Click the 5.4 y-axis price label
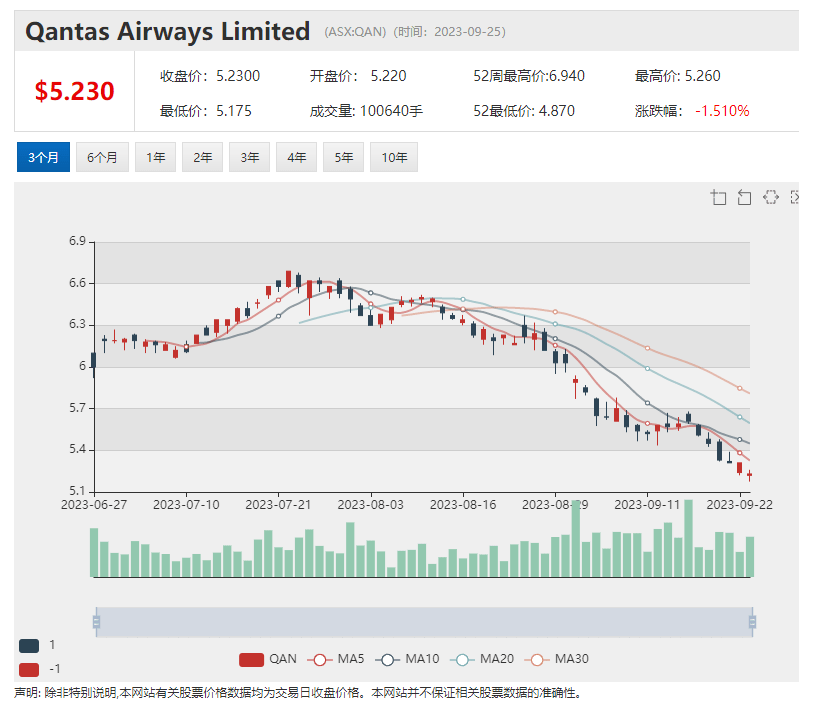 (77, 449)
